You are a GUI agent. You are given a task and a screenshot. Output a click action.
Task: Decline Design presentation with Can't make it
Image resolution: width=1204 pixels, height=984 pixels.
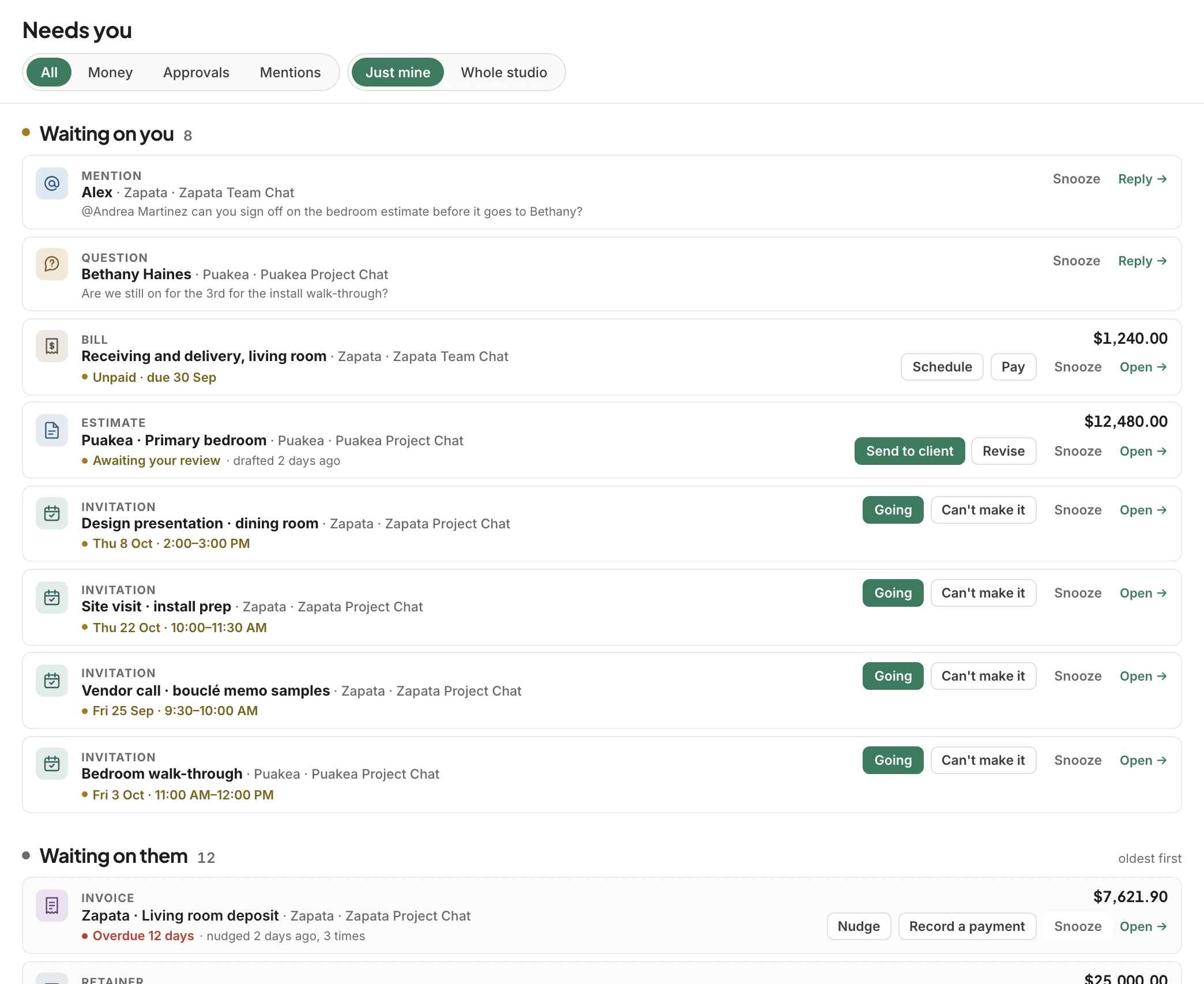tap(983, 510)
